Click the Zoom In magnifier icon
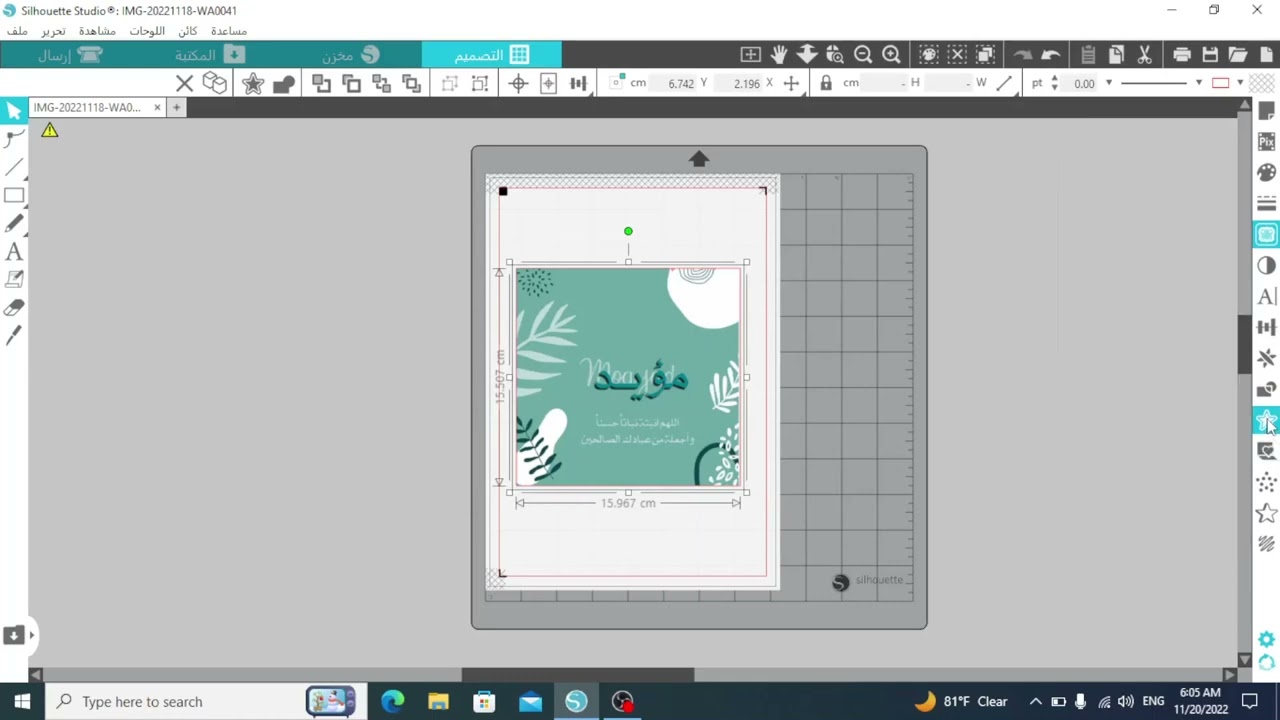The image size is (1280, 720). click(x=891, y=55)
